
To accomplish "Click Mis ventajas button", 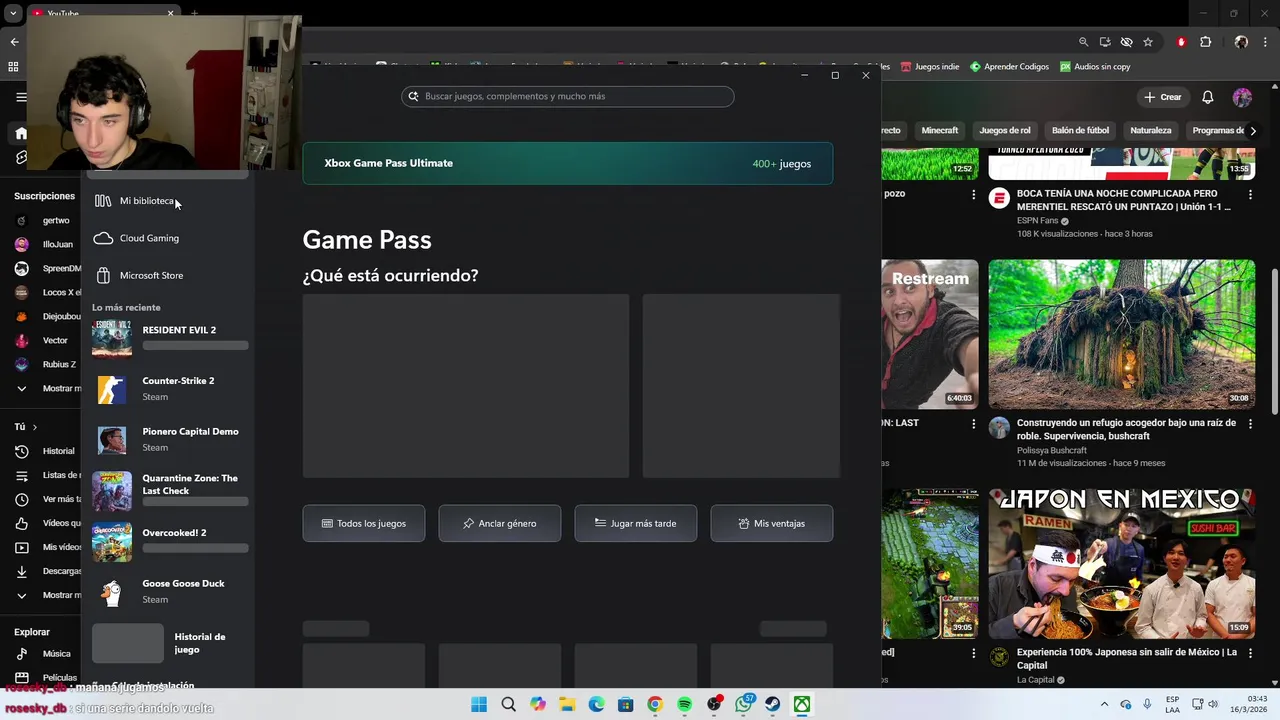I will coord(772,523).
